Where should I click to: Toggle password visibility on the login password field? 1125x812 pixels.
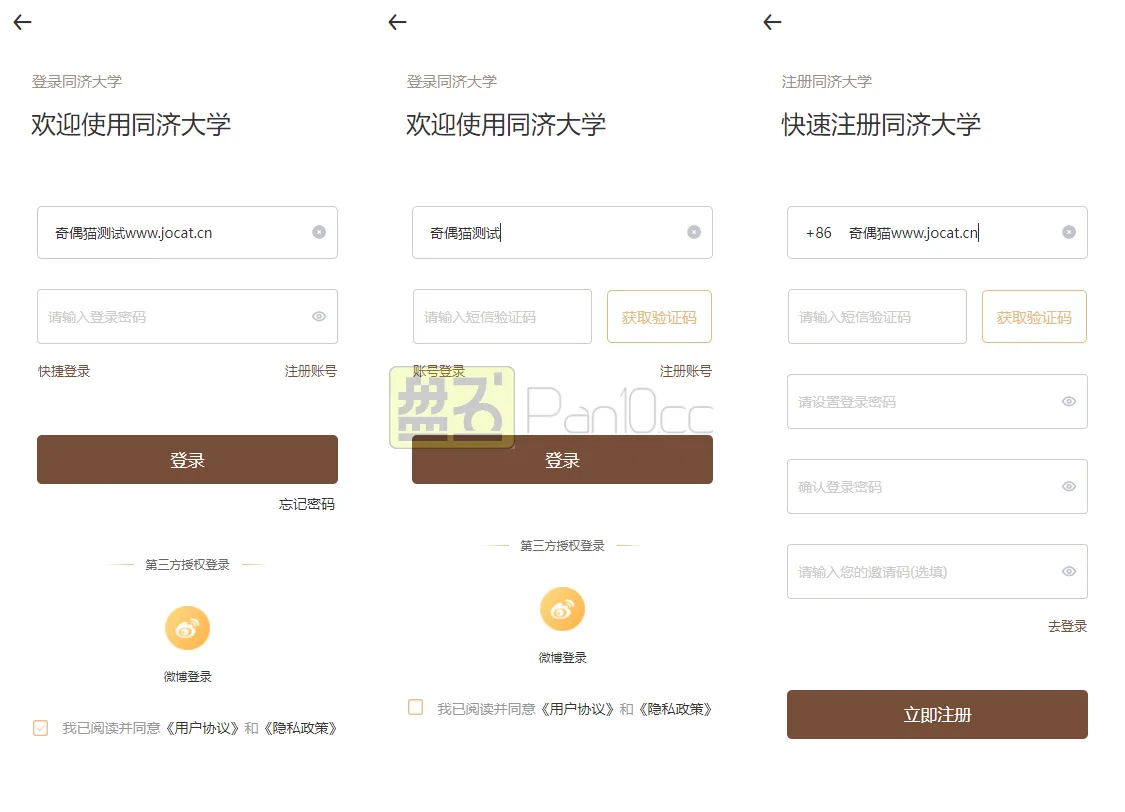point(321,316)
